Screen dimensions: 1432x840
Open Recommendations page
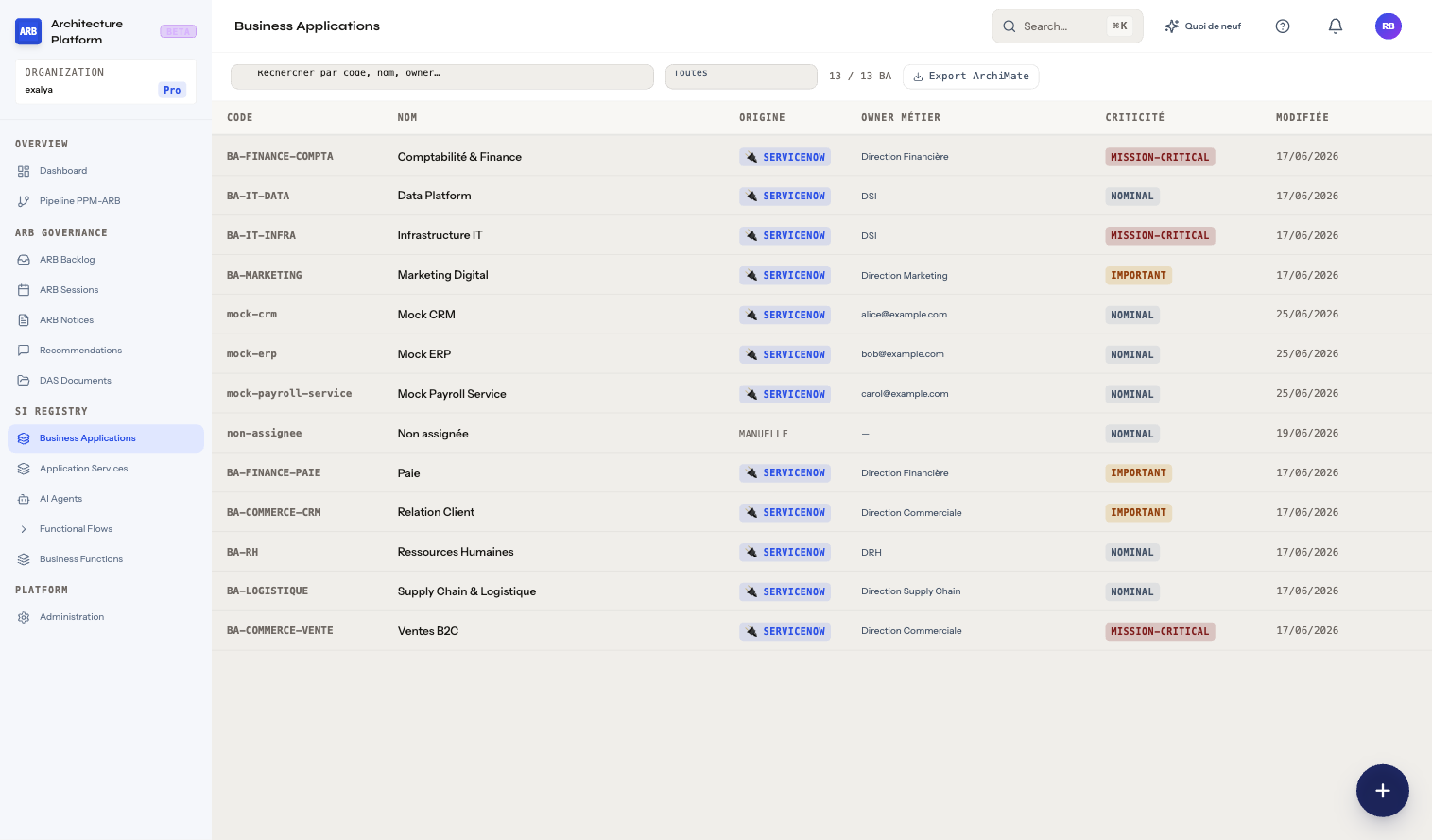click(106, 351)
